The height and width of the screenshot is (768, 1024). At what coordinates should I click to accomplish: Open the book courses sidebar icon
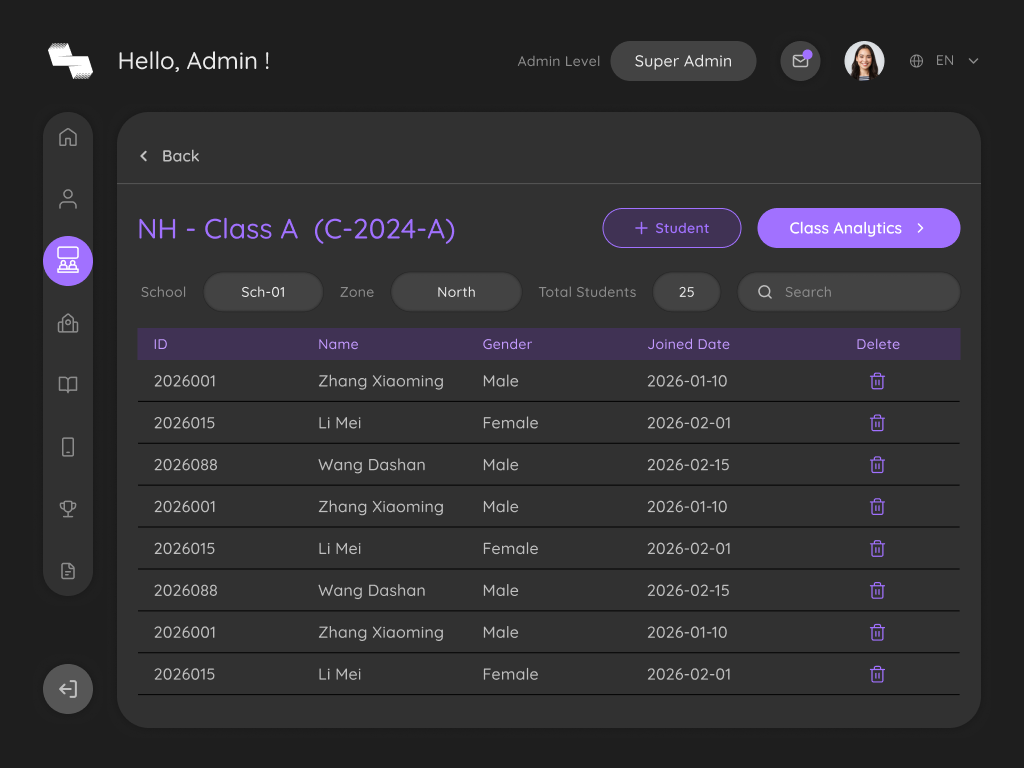pos(68,385)
